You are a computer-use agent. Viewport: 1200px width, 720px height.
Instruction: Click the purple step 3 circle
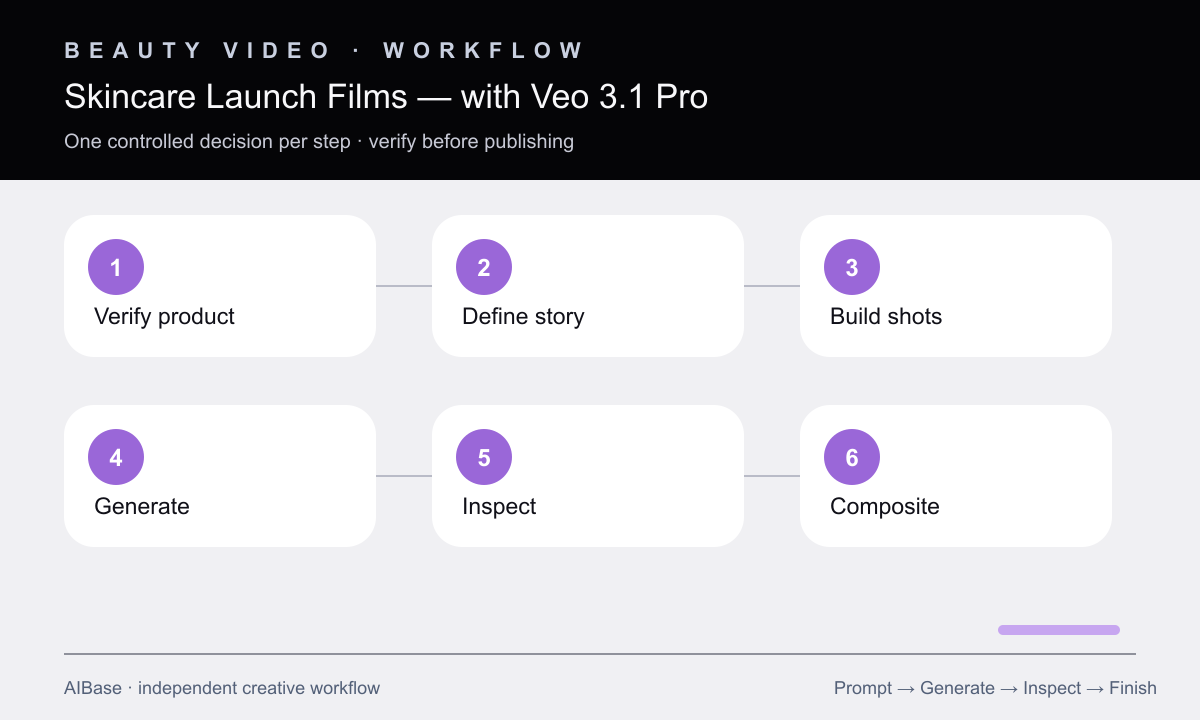[x=852, y=267]
